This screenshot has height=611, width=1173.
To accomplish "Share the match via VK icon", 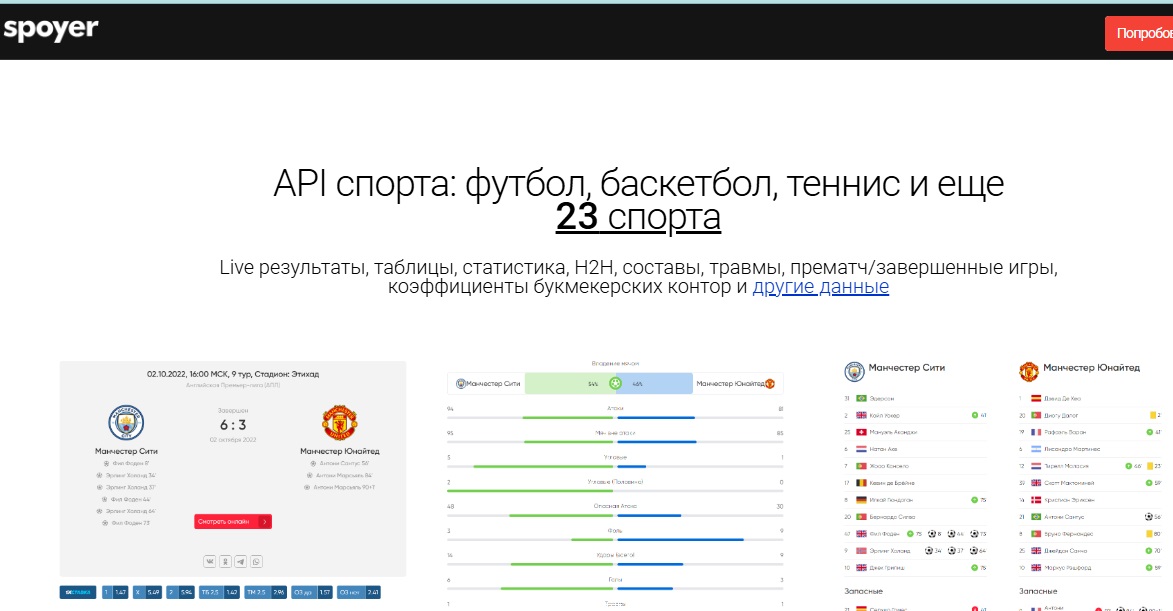I will 209,562.
